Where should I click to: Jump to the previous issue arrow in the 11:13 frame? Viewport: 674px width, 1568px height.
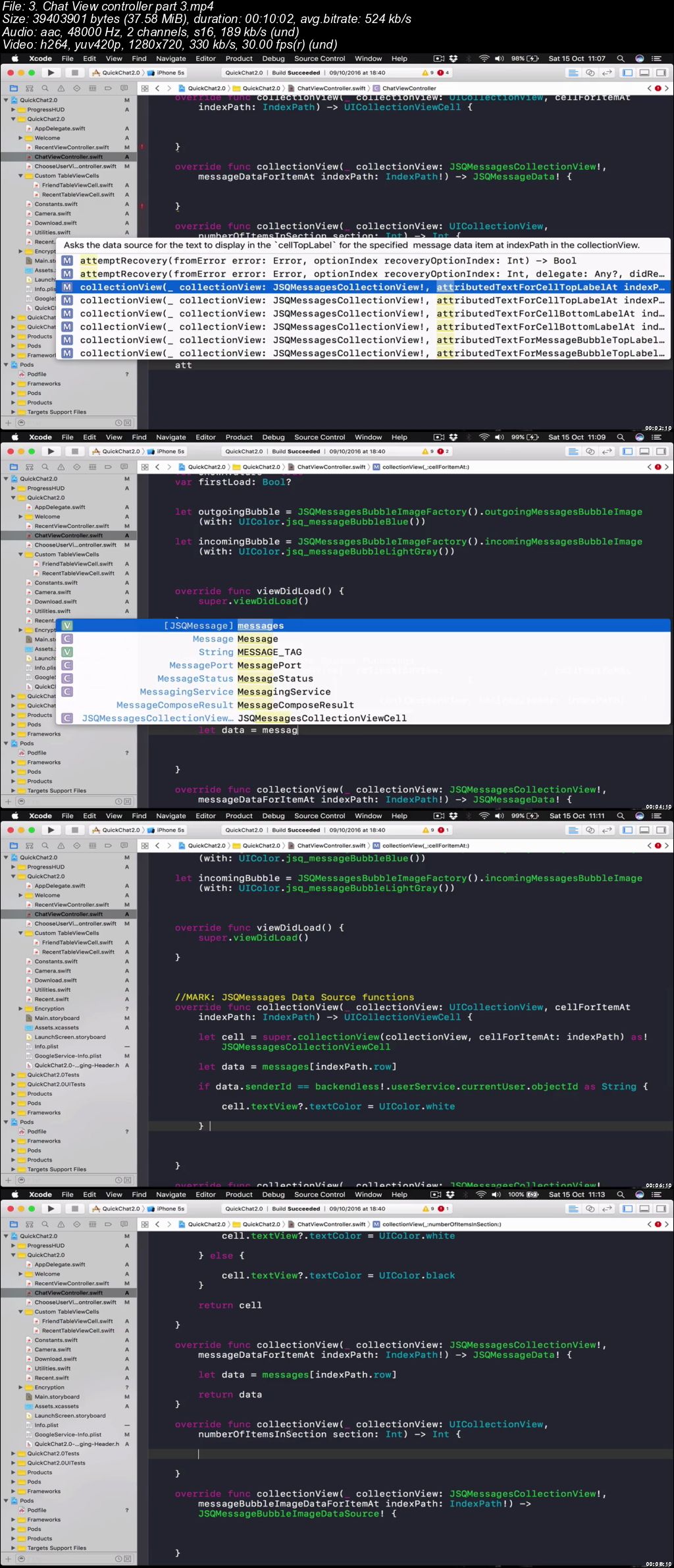649,1224
